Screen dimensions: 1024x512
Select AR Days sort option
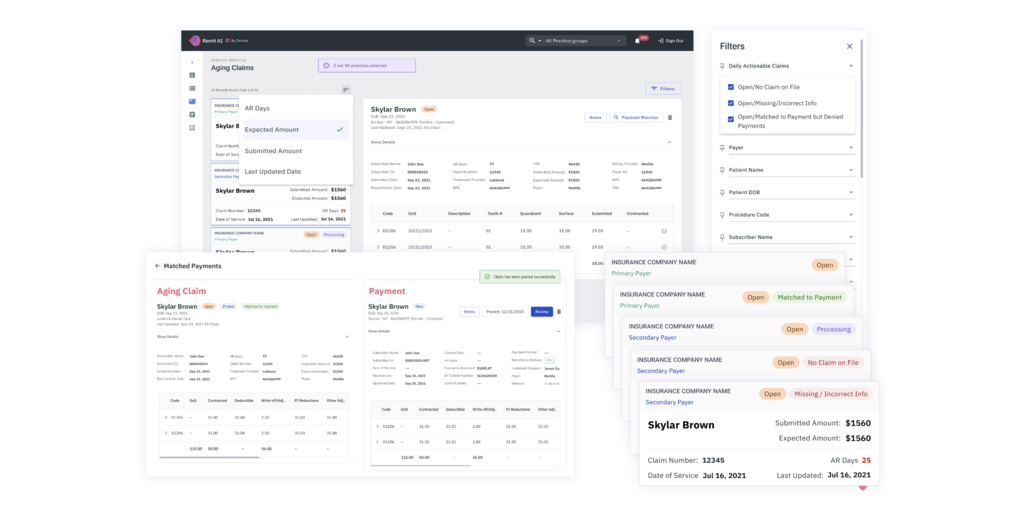257,108
